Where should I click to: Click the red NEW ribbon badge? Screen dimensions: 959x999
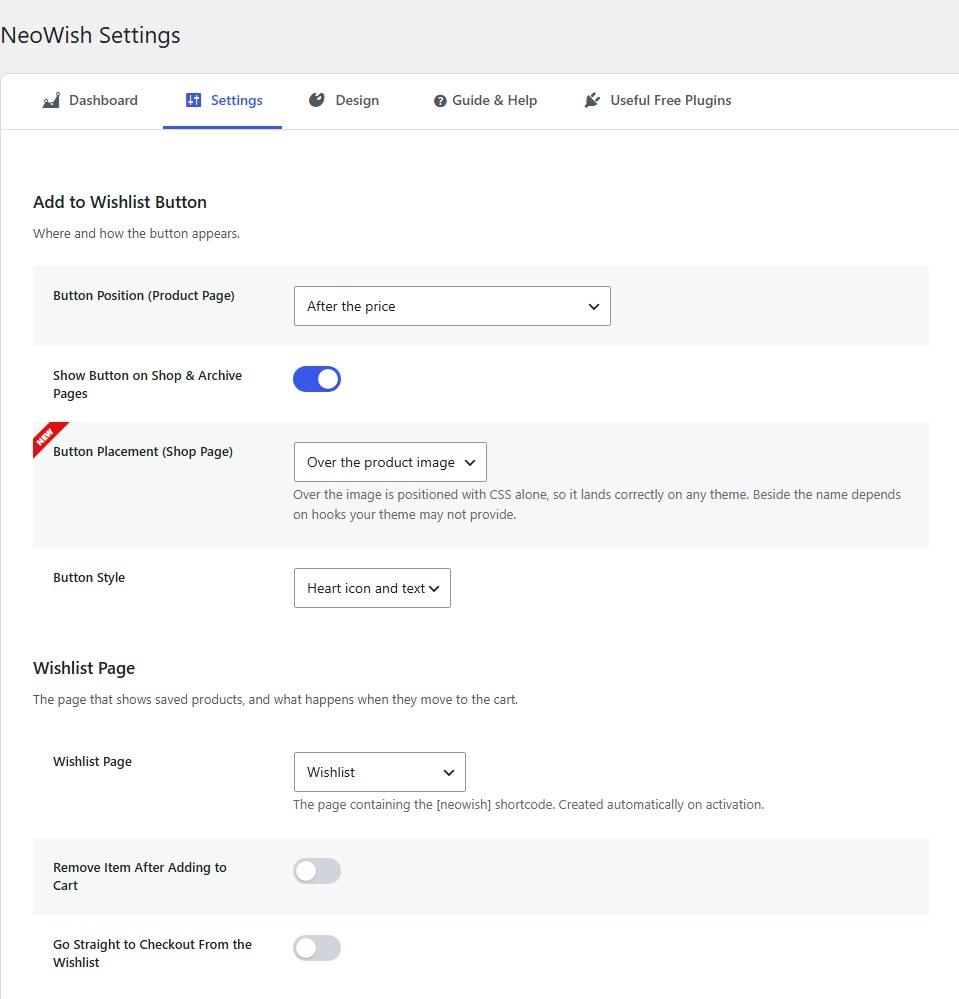pos(48,438)
